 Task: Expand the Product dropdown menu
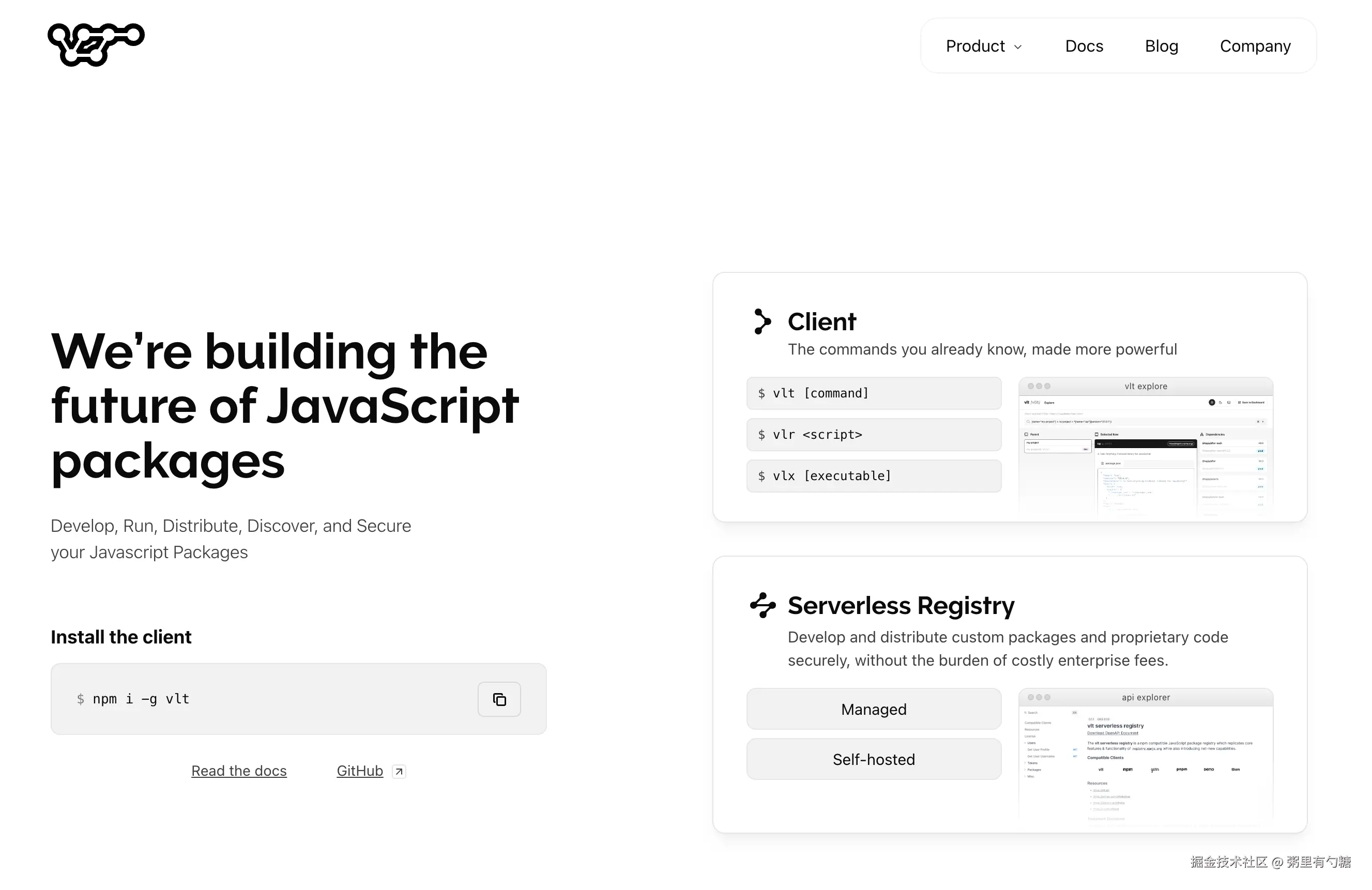point(983,46)
